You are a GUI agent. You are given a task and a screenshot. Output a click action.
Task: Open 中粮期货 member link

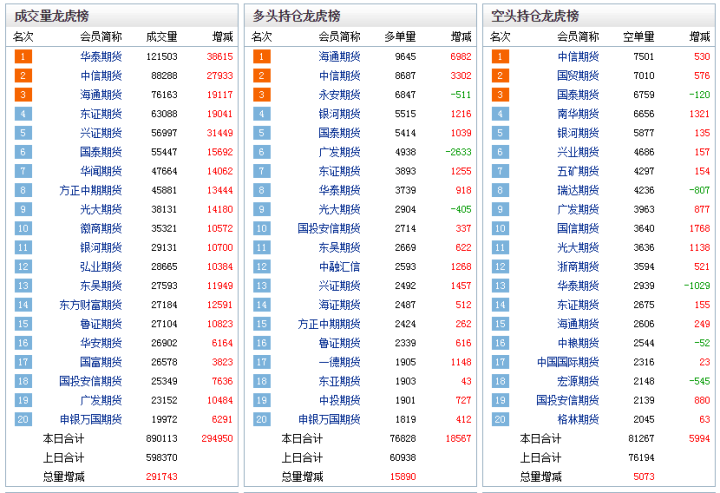coord(578,343)
